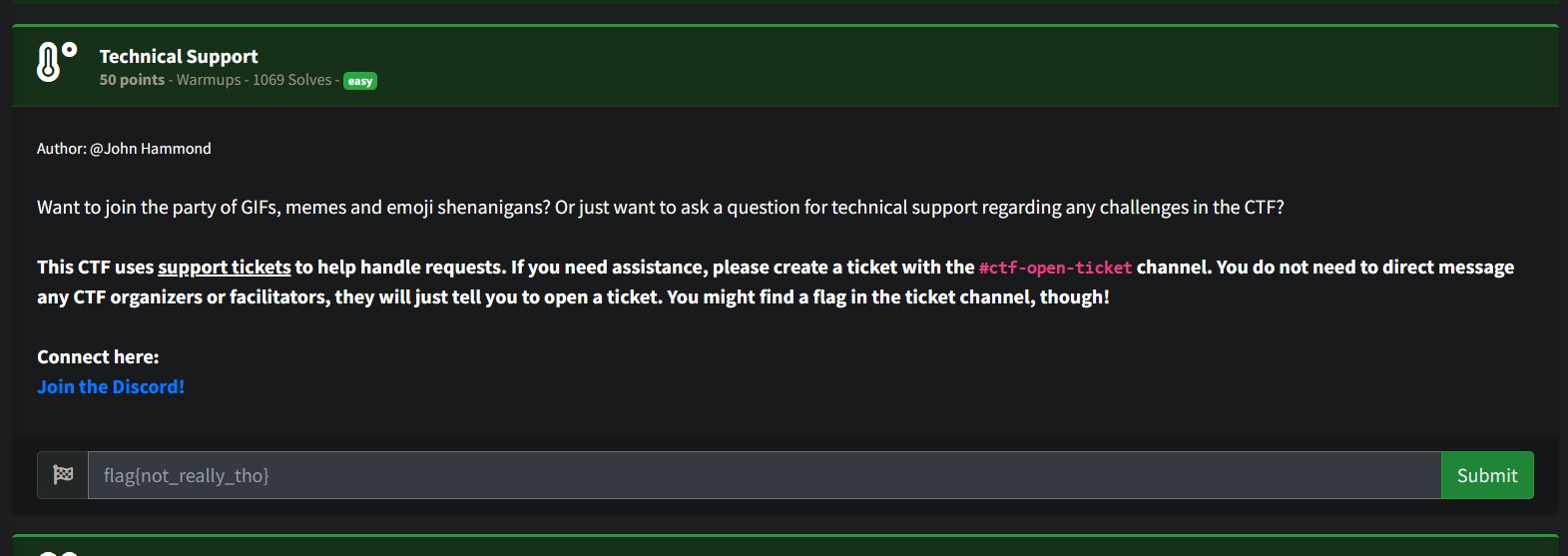
Task: Click the Connect here: label
Action: (98, 356)
